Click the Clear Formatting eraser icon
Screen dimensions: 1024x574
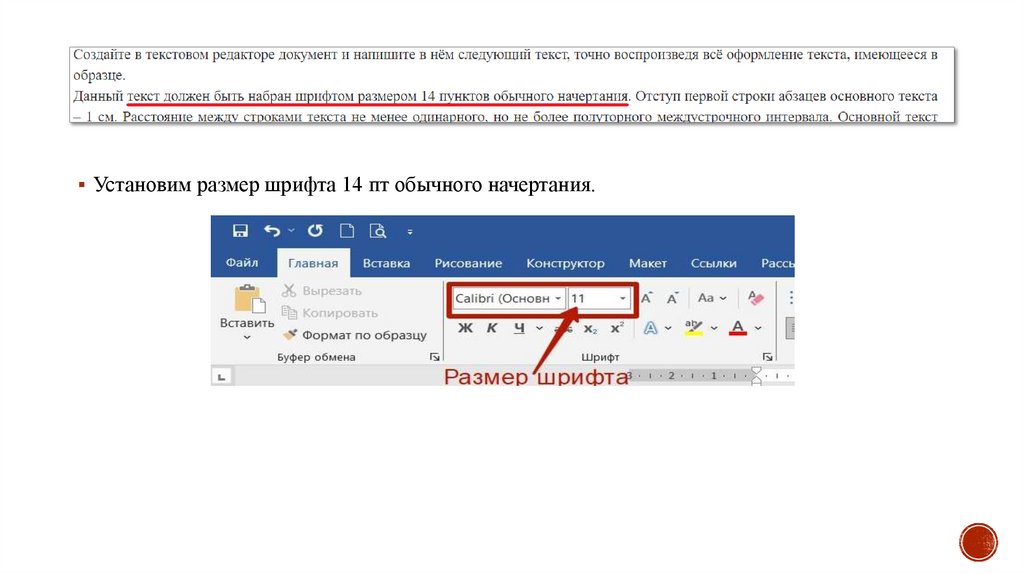[756, 298]
